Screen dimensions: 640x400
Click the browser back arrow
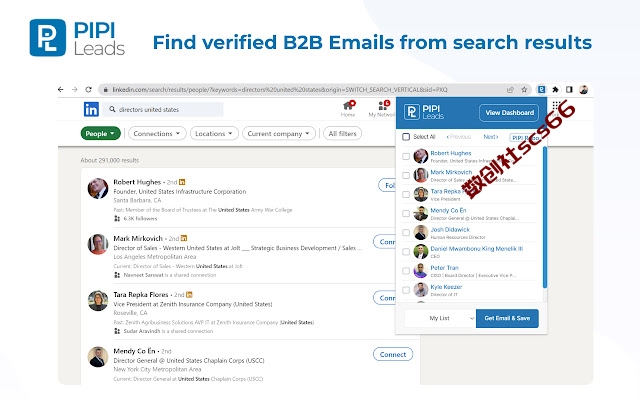(60, 89)
